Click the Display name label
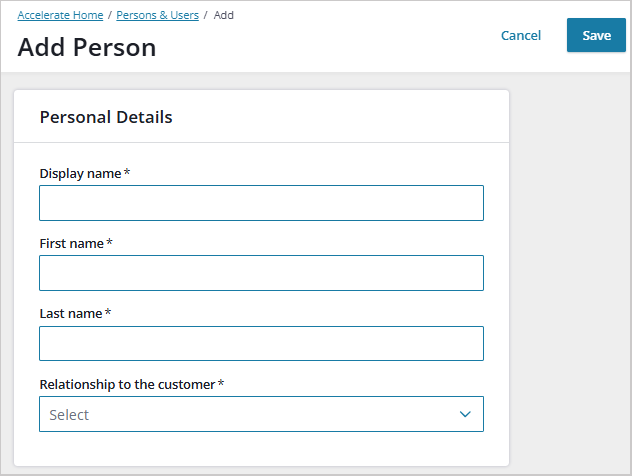 pos(80,174)
